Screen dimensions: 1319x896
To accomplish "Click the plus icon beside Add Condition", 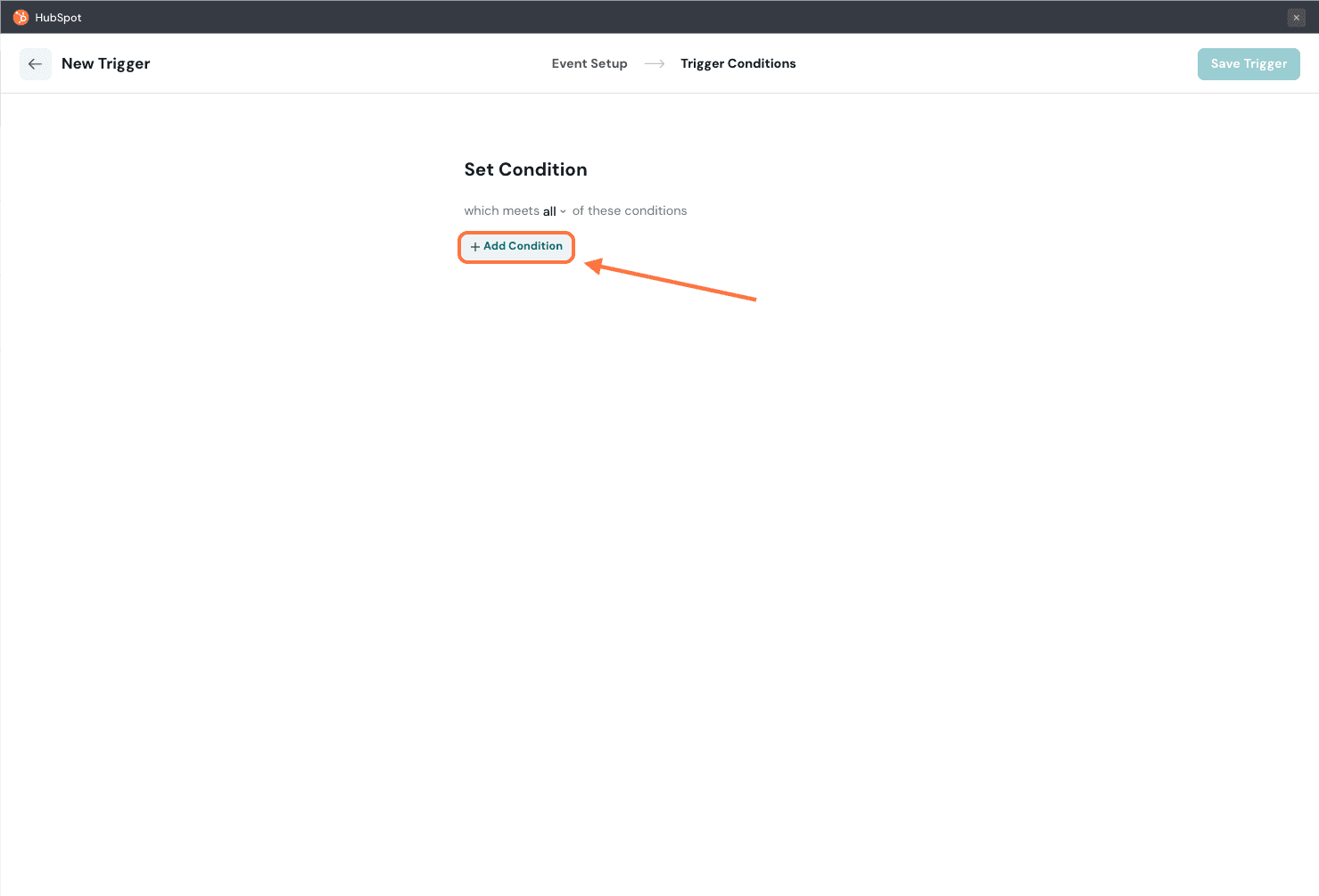I will pyautogui.click(x=475, y=247).
